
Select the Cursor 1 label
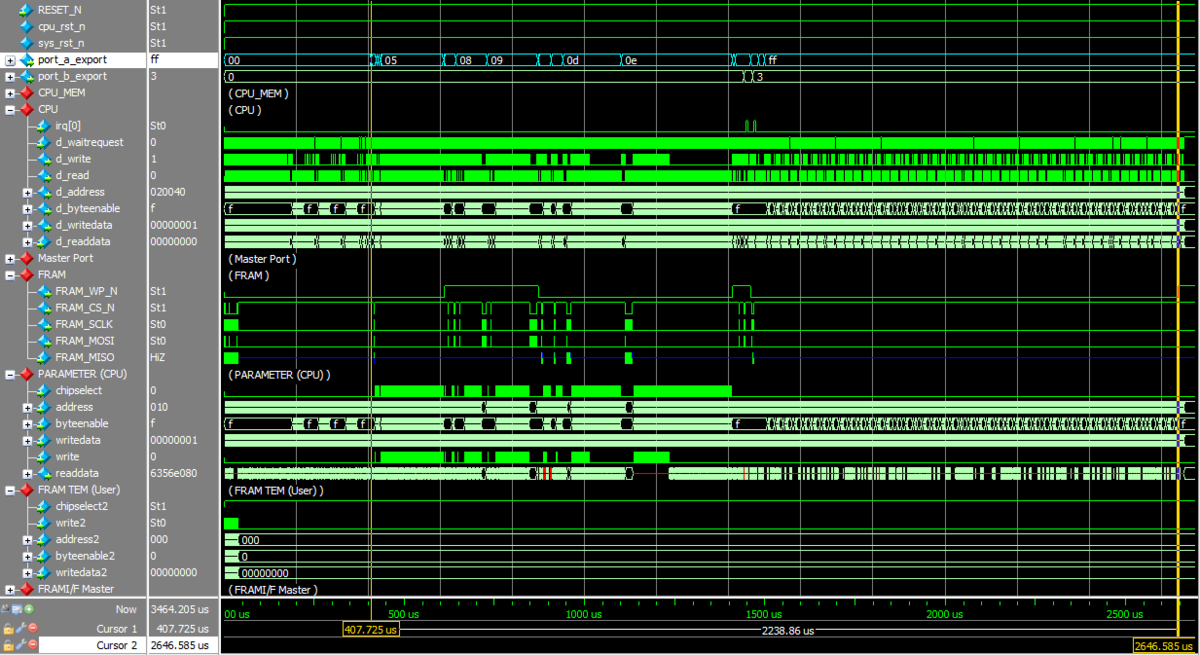[117, 628]
